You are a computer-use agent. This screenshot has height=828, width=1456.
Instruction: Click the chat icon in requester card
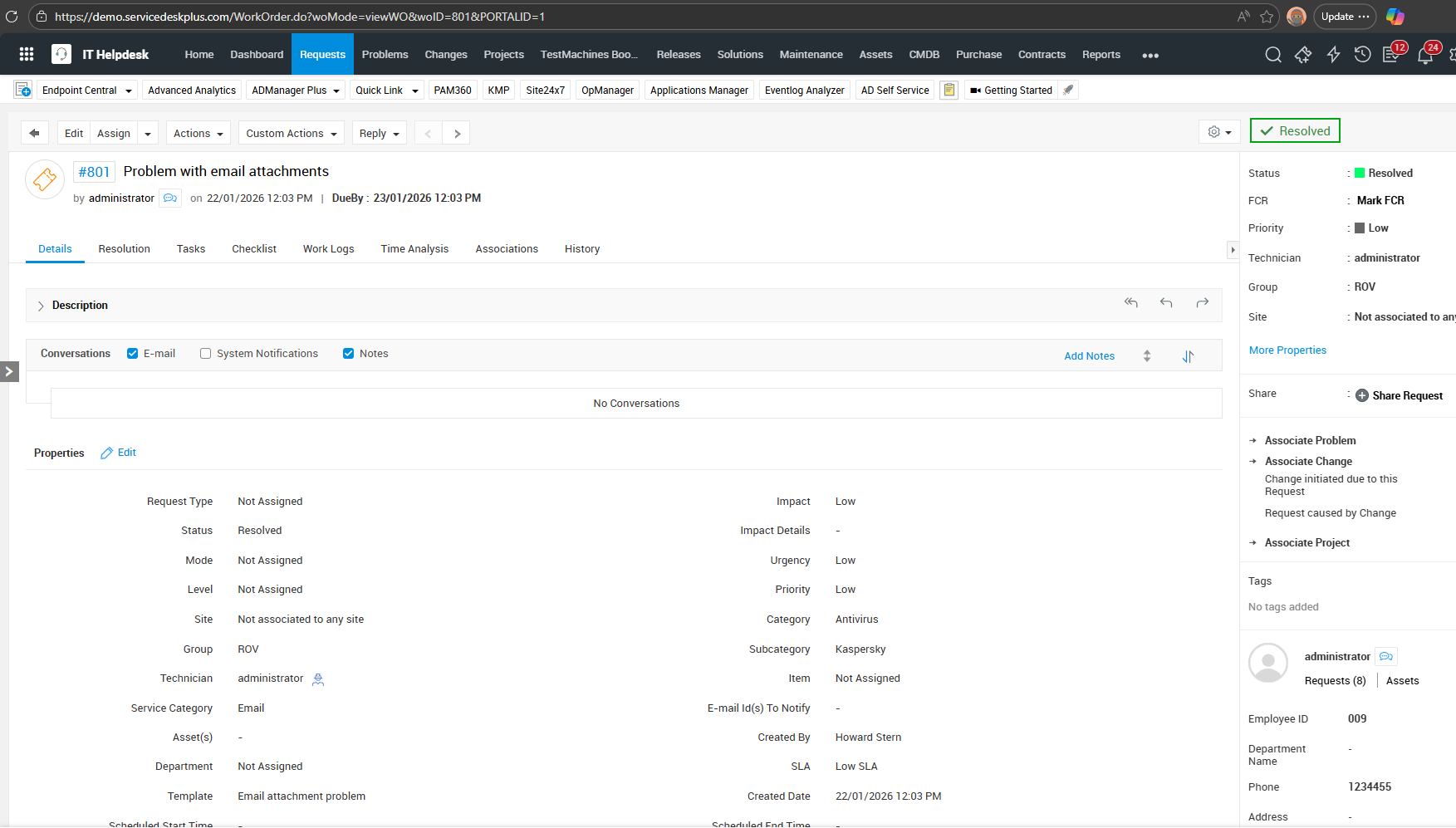(1386, 657)
